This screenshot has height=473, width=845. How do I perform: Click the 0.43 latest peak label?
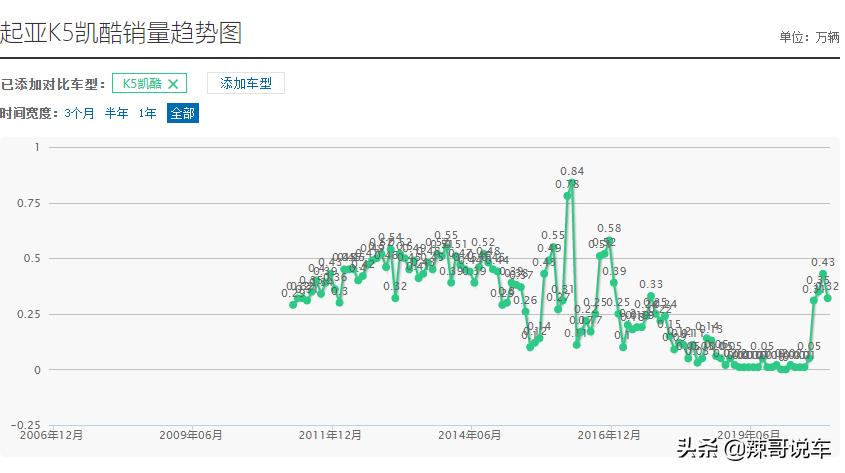point(823,262)
